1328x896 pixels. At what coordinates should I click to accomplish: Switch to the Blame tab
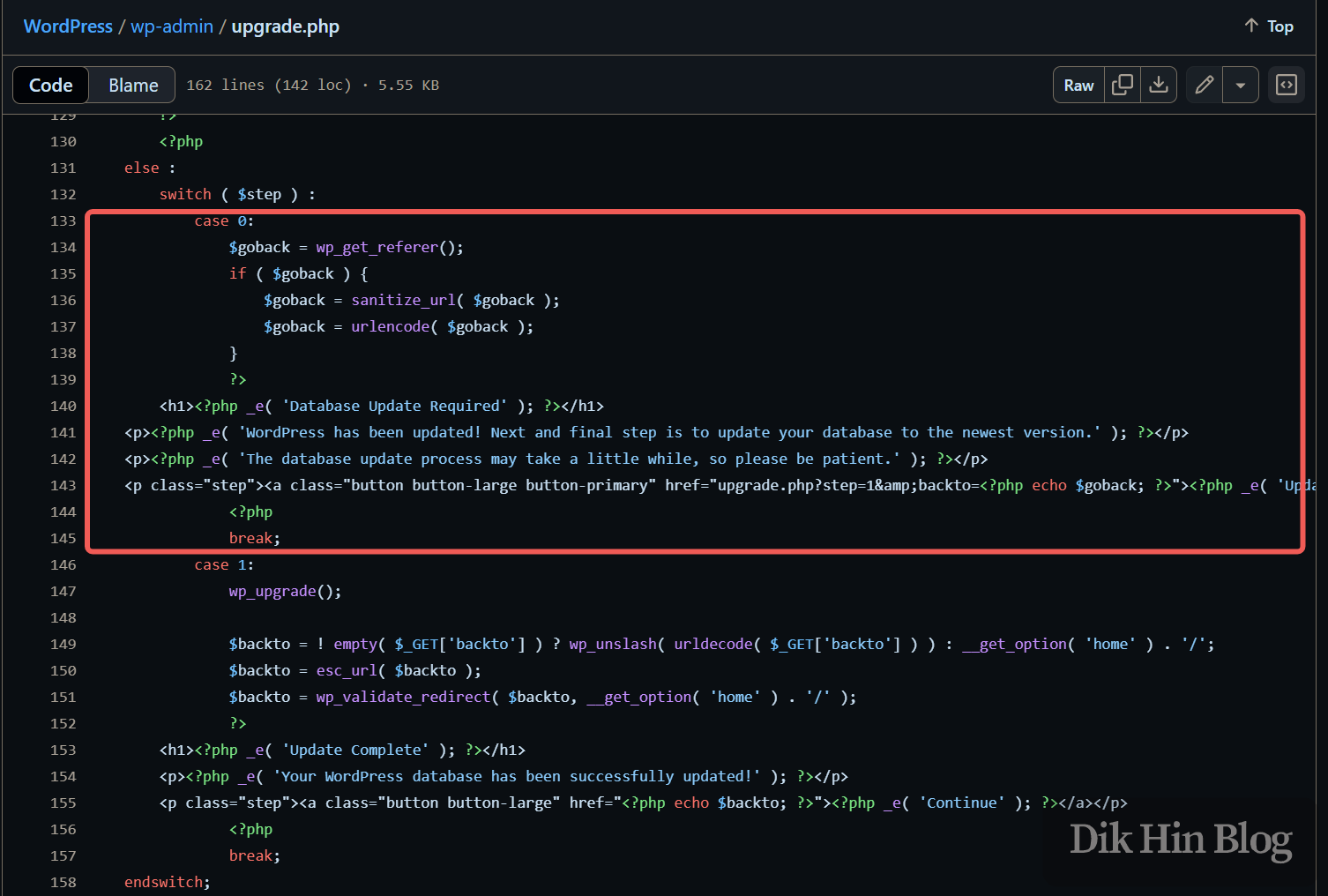pos(131,85)
